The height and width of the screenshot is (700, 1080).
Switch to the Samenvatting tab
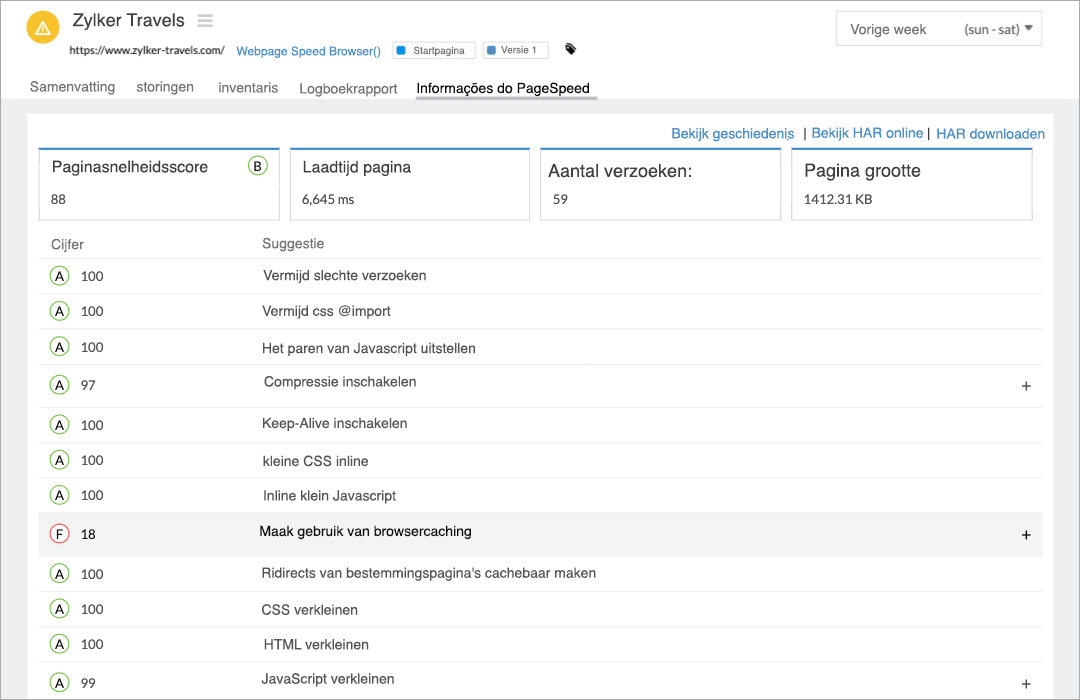pyautogui.click(x=72, y=87)
